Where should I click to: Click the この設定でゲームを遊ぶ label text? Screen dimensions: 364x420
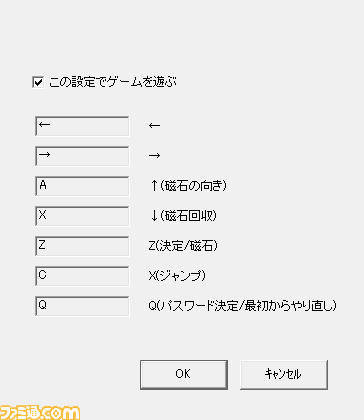(112, 82)
